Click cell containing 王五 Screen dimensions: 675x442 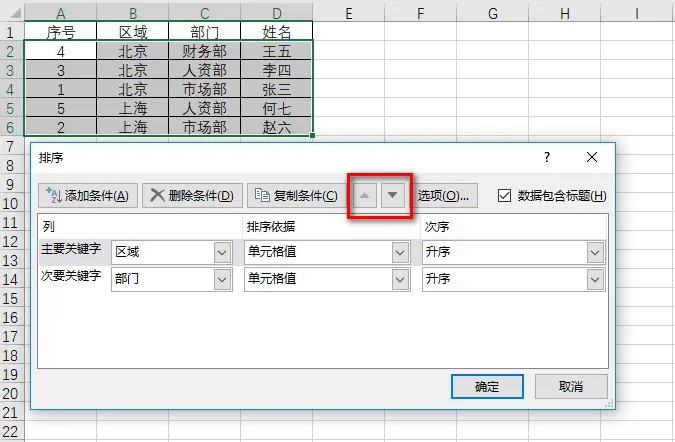276,51
